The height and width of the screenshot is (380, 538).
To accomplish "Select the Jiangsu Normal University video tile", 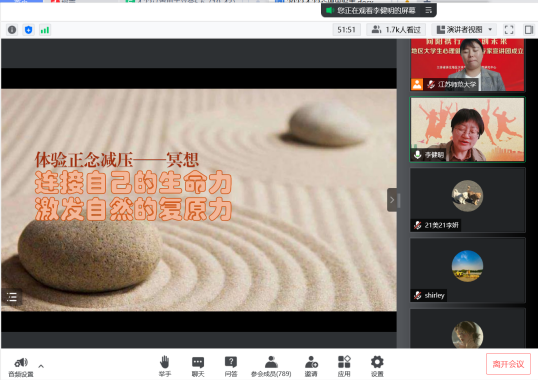I will click(x=467, y=64).
